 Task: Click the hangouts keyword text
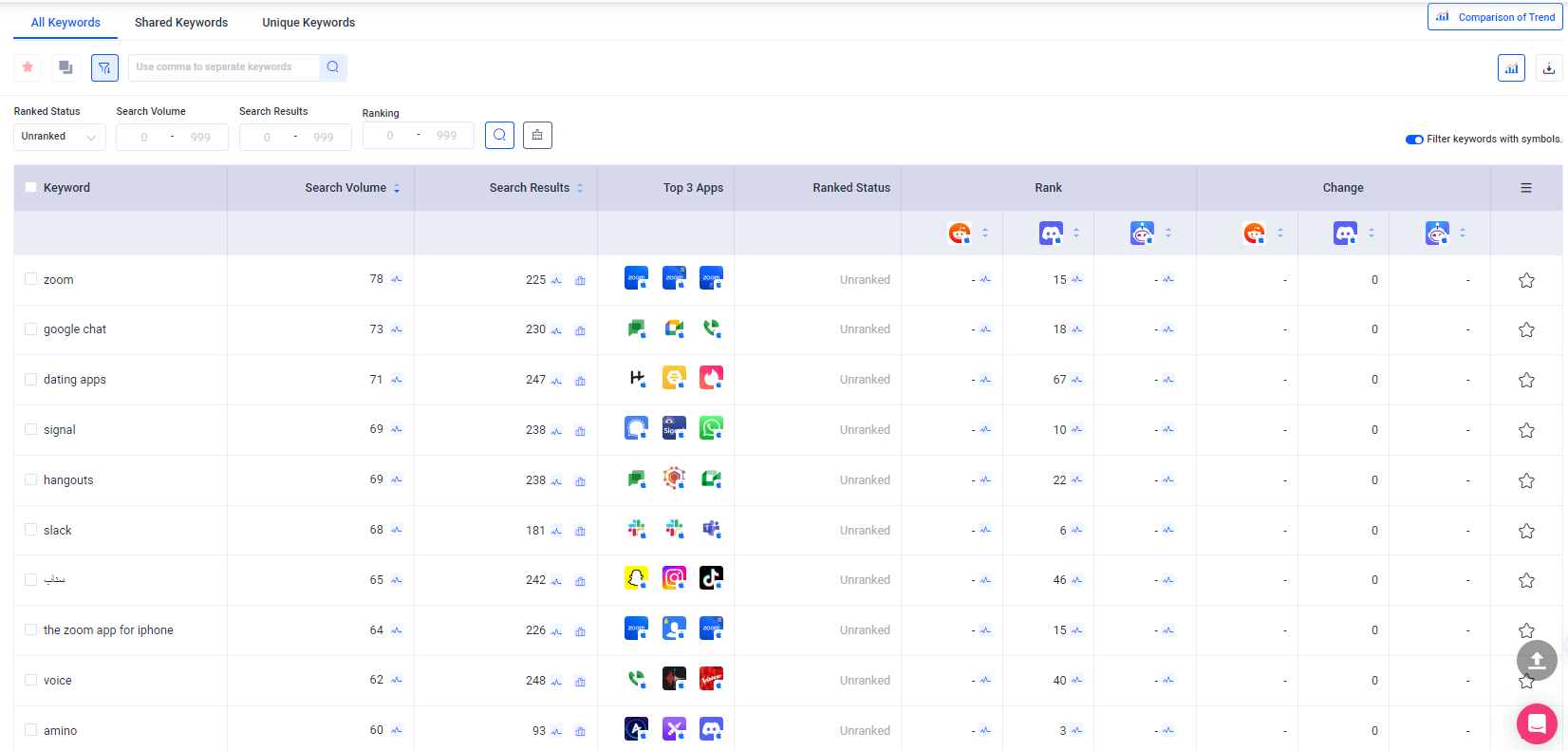point(68,480)
